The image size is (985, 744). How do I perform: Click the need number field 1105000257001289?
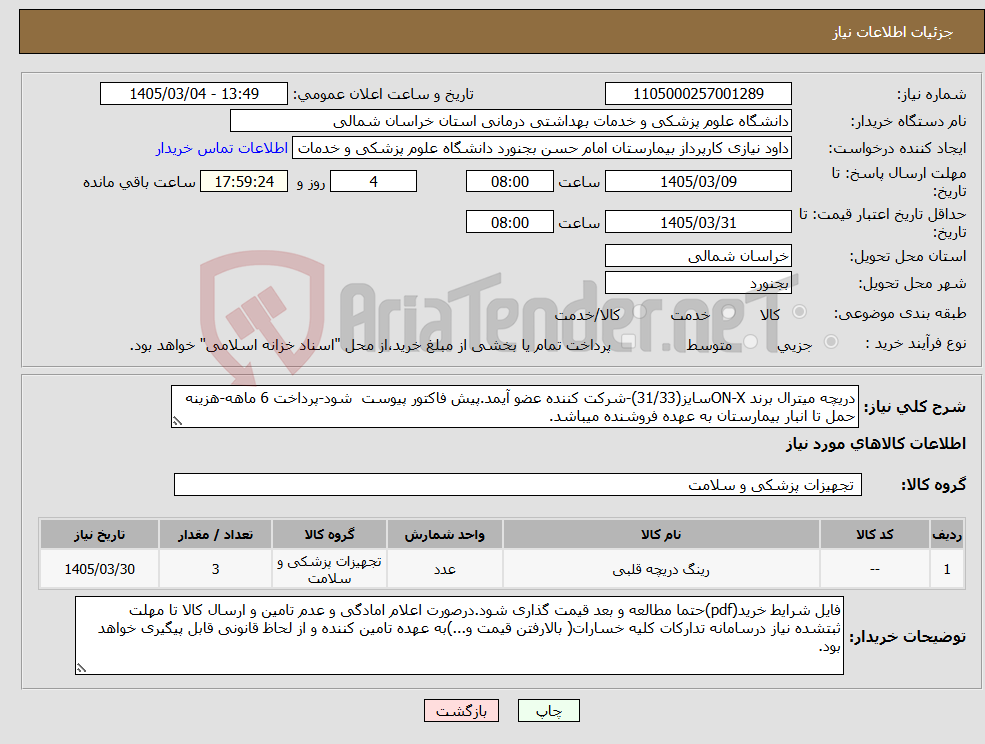698,94
